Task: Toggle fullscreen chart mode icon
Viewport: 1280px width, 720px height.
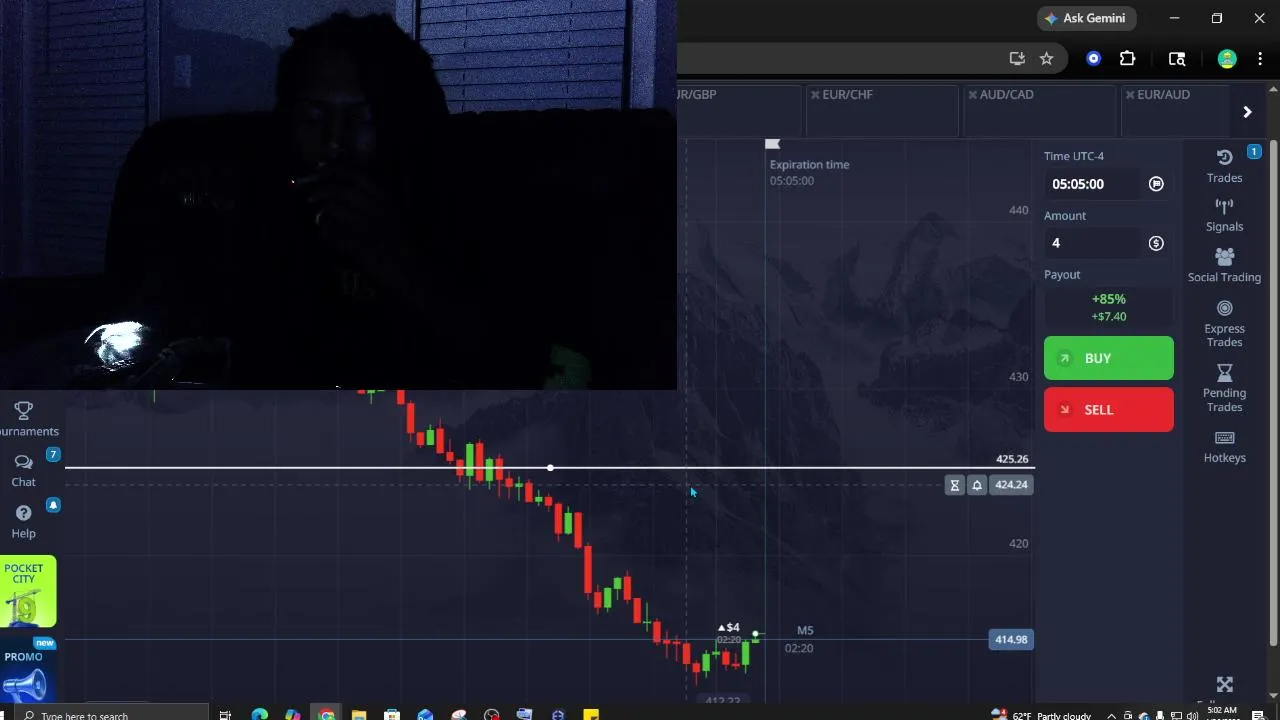Action: tap(1225, 684)
